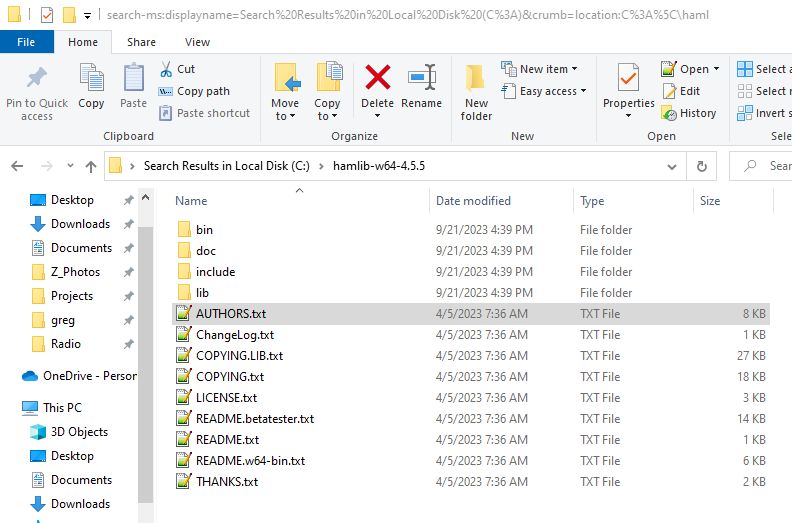Switch to the View ribbon tab
The image size is (792, 523).
(197, 42)
